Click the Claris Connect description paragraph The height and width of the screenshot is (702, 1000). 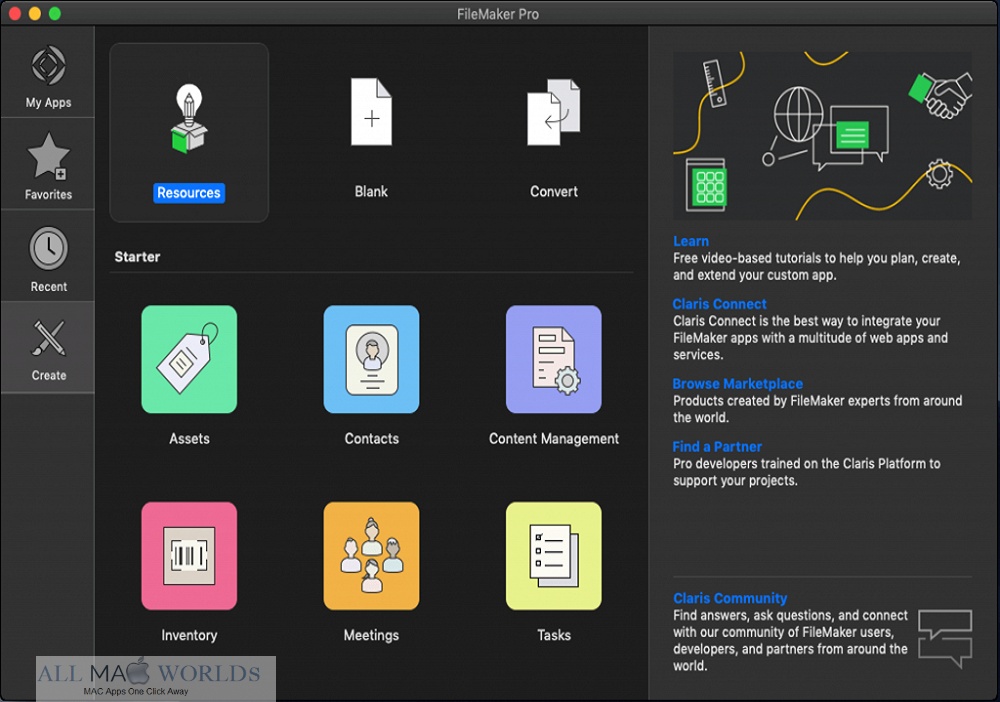tap(810, 338)
